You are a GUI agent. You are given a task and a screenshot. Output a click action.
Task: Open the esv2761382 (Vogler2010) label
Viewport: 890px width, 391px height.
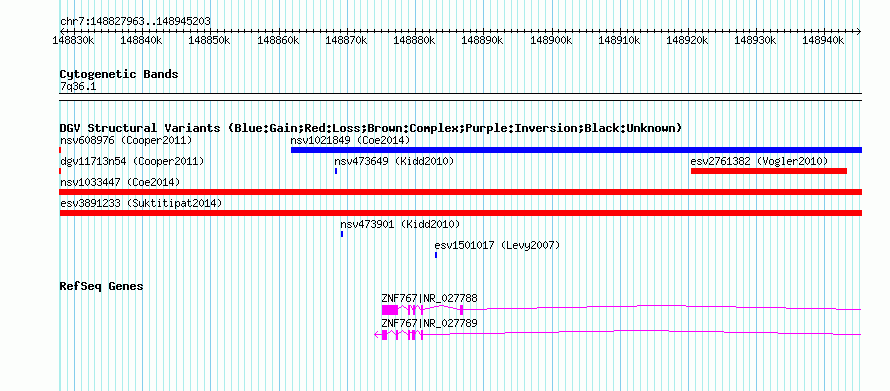point(759,161)
